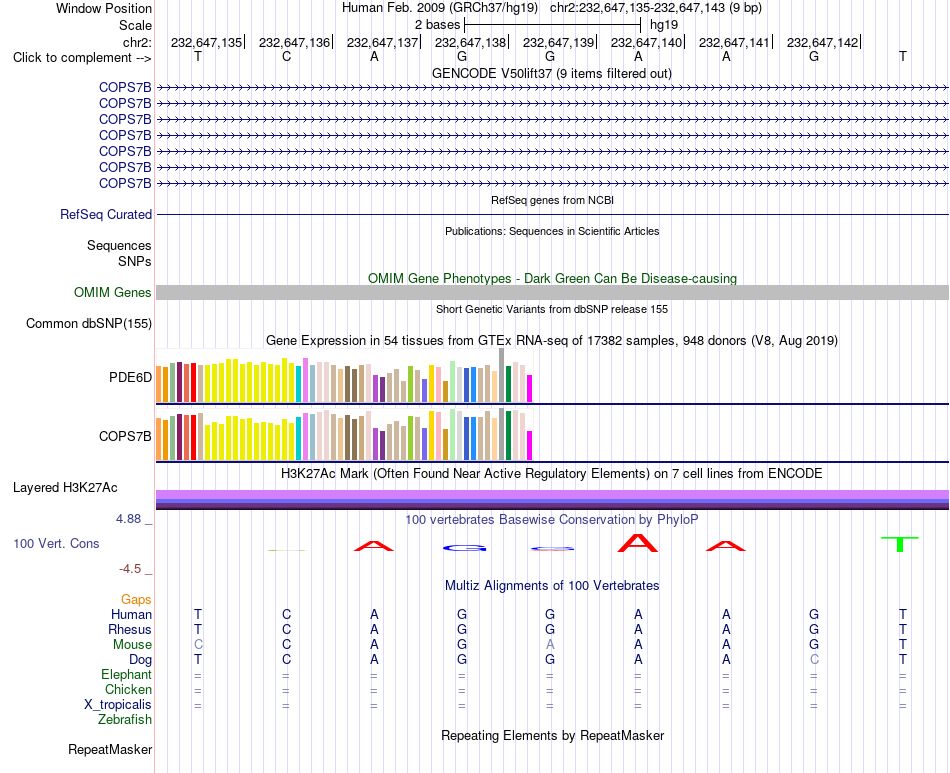
Task: Click the hg19 label beside scale bar
Action: [x=664, y=25]
